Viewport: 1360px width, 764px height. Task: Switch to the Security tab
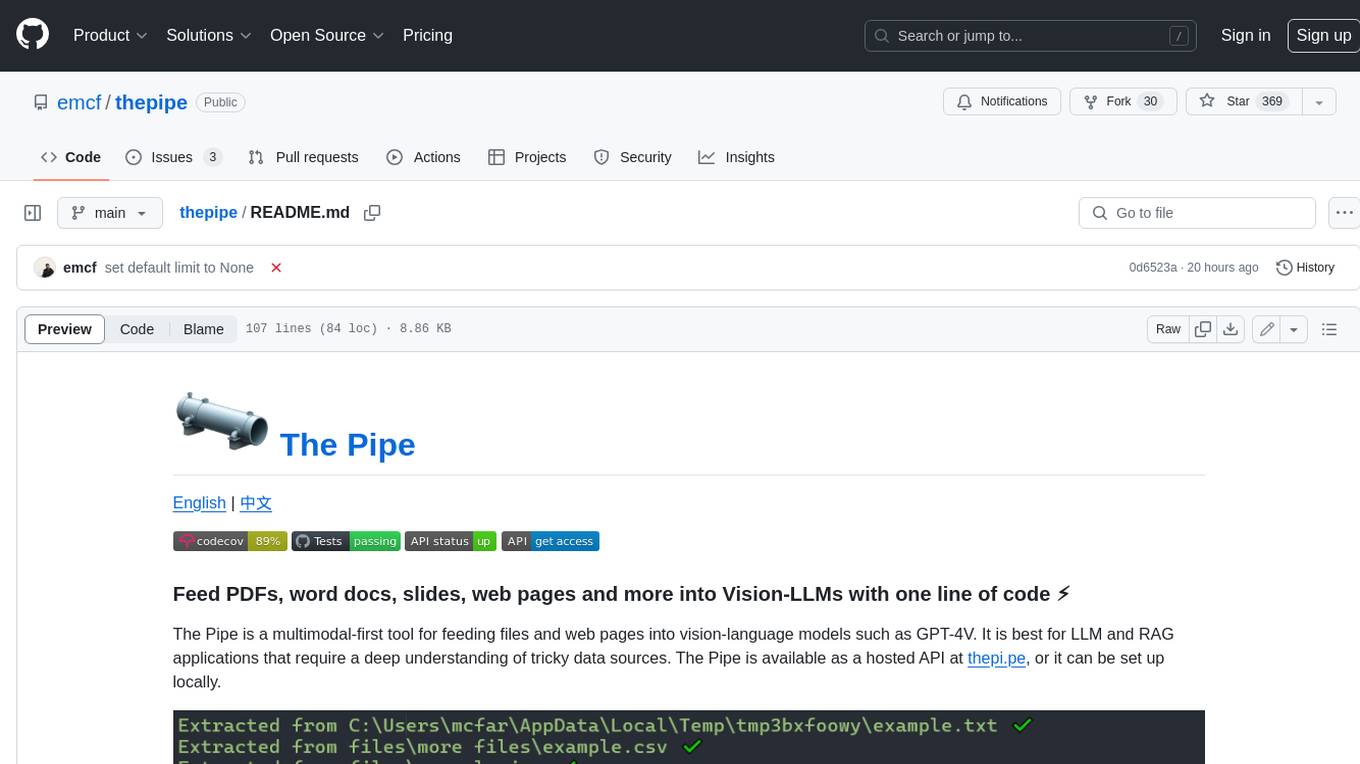coord(632,157)
